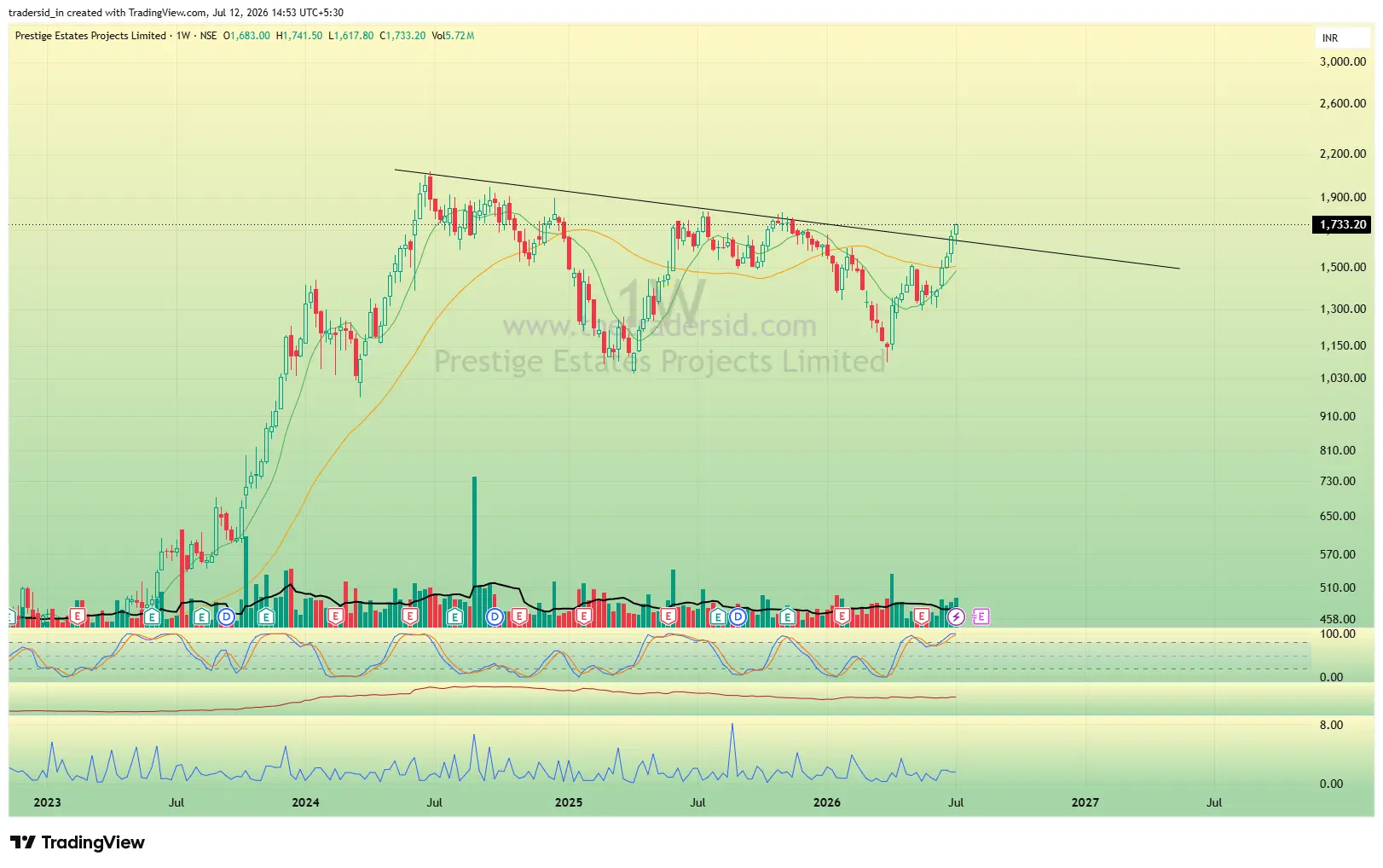The height and width of the screenshot is (868, 1383).
Task: Click the NSE exchange label in the legend
Action: pyautogui.click(x=208, y=36)
